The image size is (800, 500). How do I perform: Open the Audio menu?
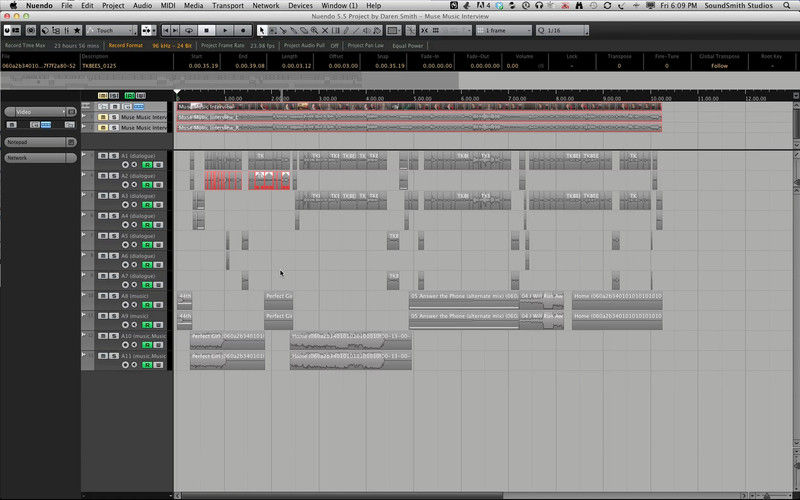point(142,6)
